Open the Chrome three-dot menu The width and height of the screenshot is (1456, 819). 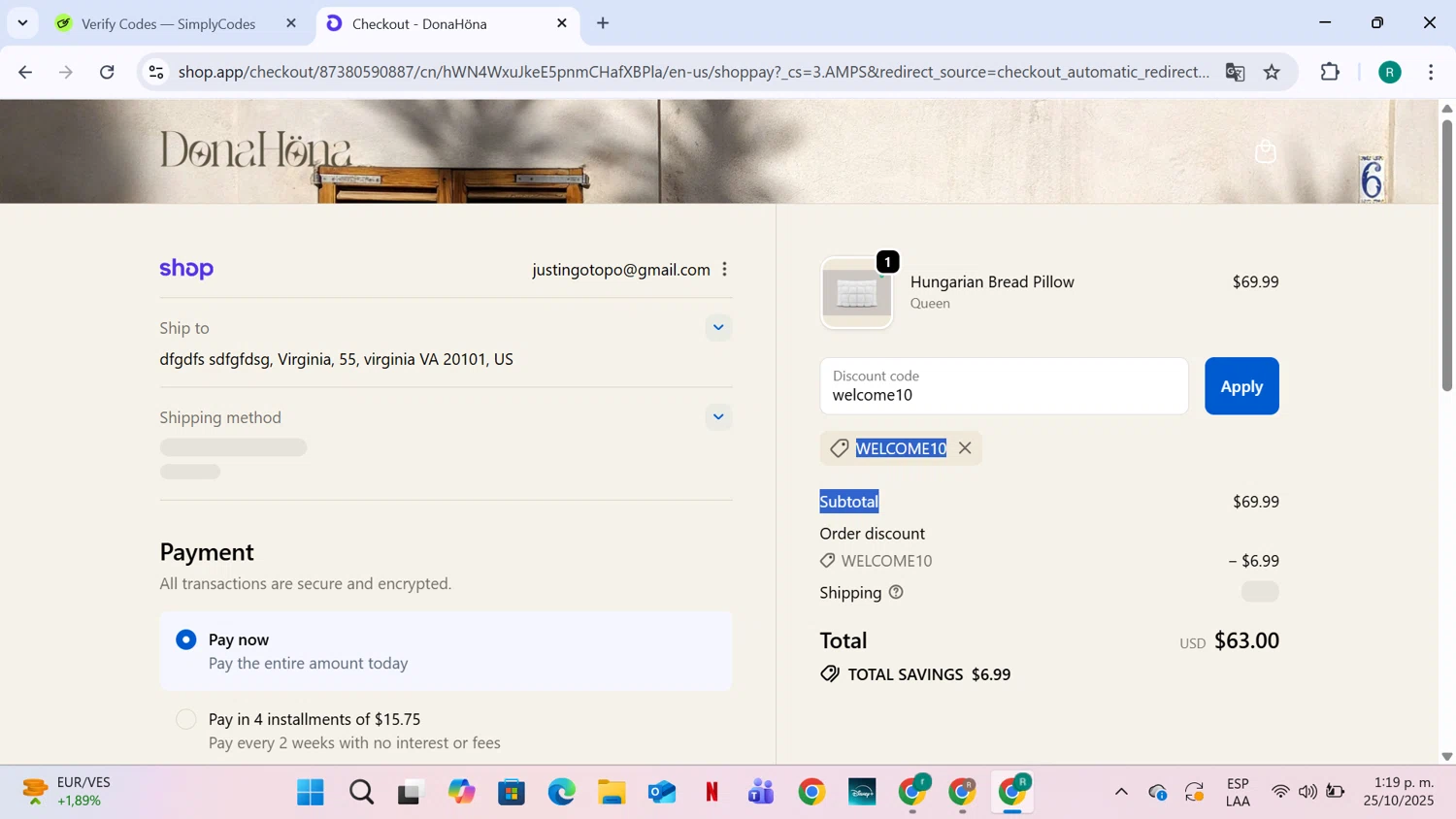[x=1431, y=72]
